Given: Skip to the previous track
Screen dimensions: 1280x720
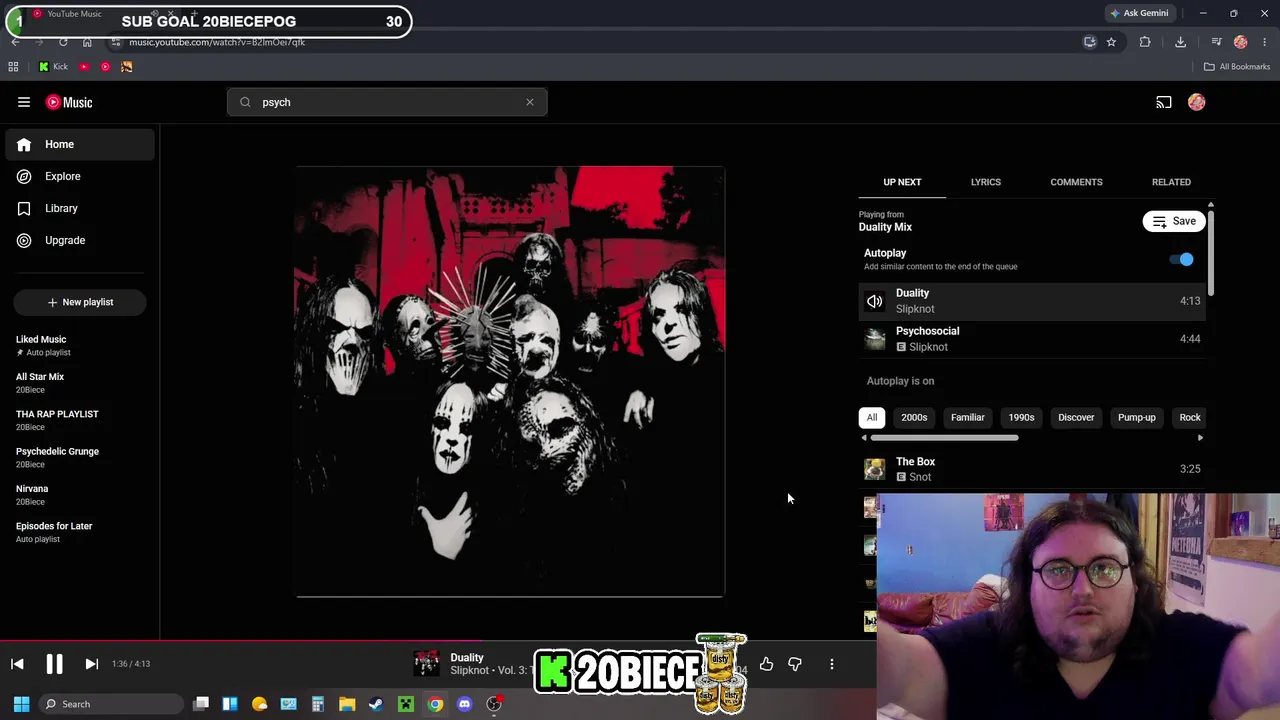Looking at the screenshot, I should click(x=17, y=664).
